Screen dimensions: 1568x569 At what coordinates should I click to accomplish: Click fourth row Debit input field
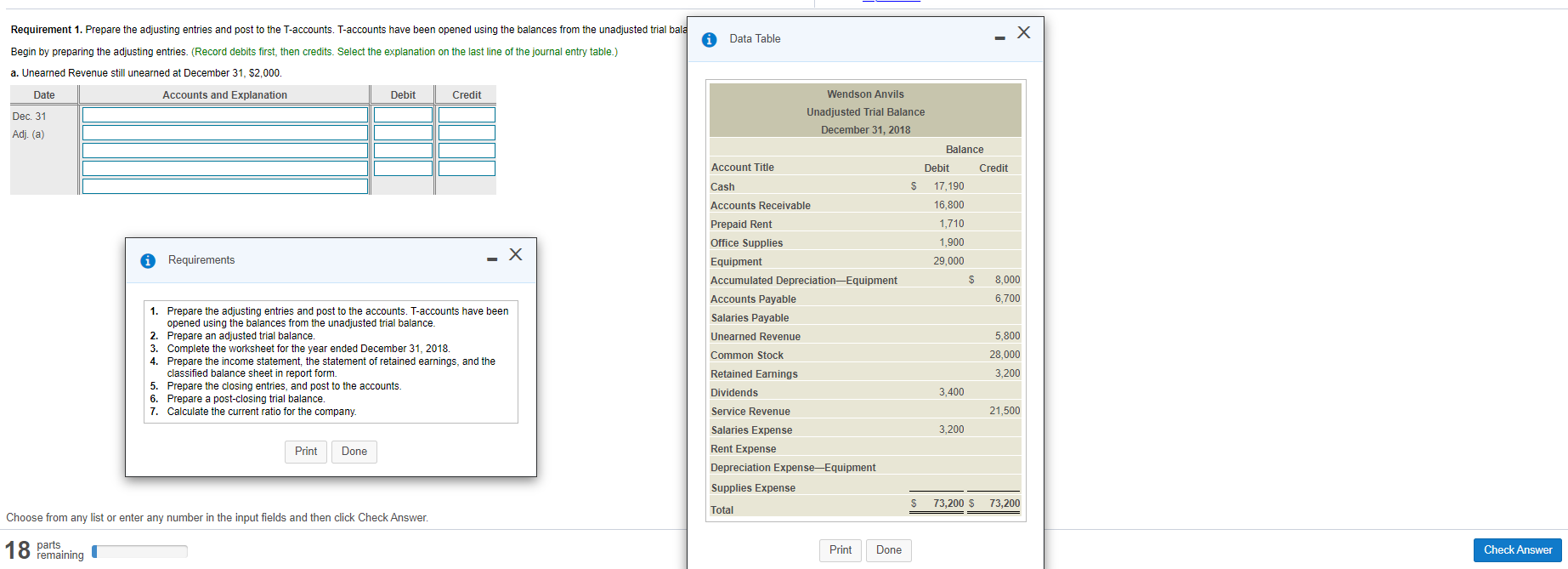pos(403,168)
